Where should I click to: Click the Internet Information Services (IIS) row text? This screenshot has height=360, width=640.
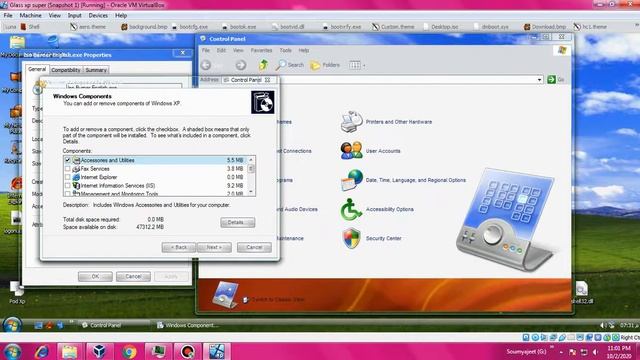tap(118, 186)
